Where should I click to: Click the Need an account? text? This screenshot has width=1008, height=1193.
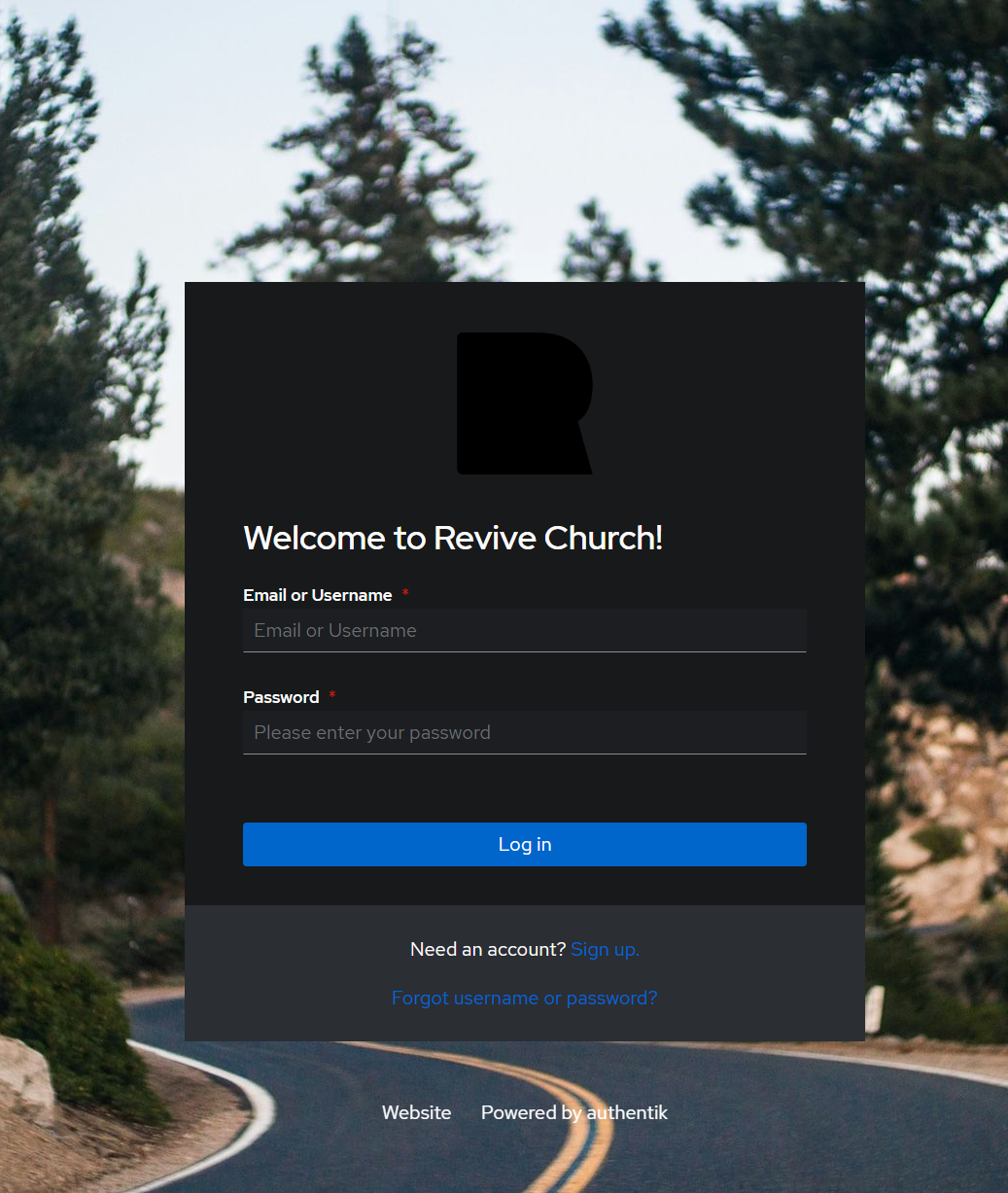click(x=487, y=949)
